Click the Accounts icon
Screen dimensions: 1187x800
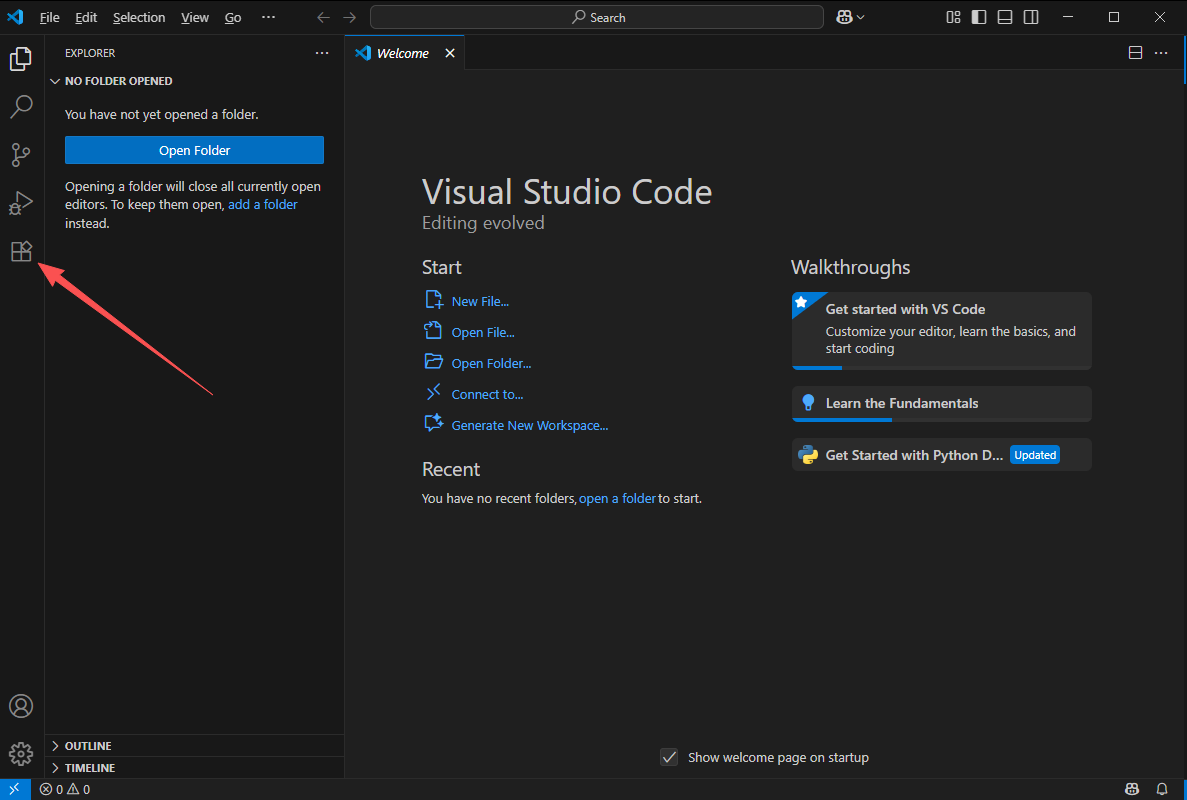pos(21,706)
